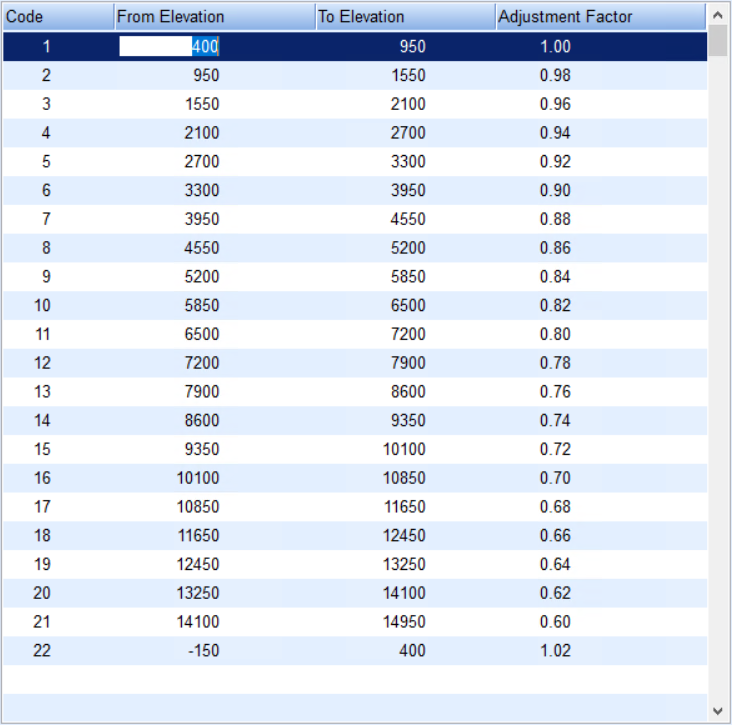
Task: Select Adjustment Factor 0.98 cell
Action: pos(555,75)
